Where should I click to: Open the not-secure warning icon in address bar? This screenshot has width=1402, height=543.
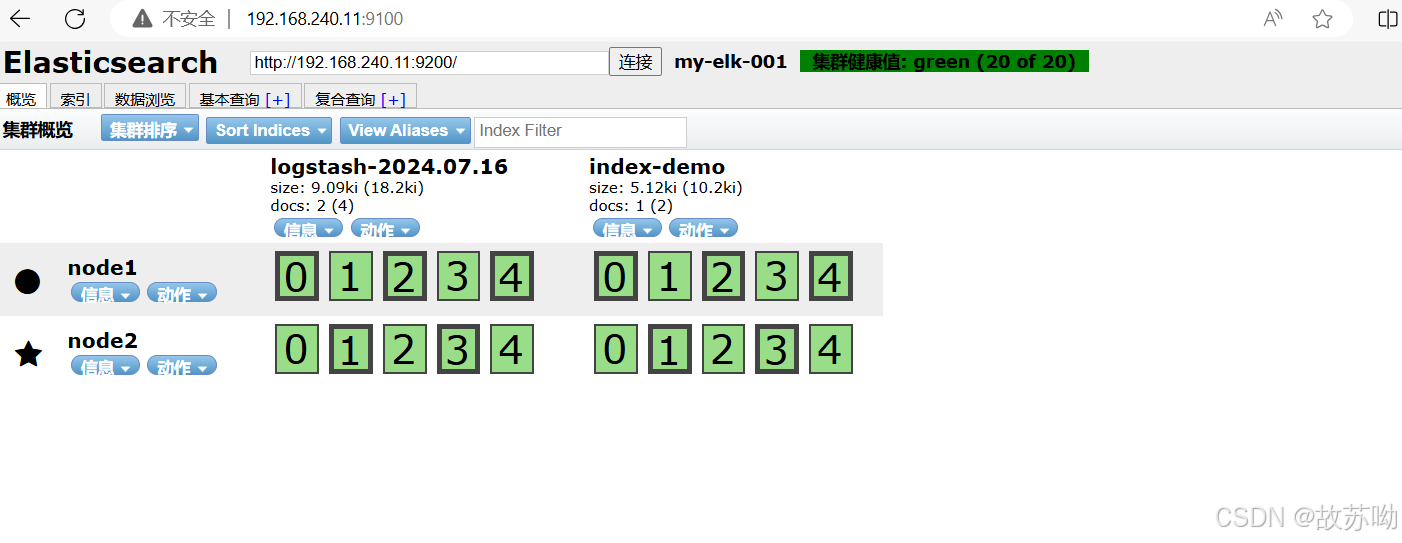143,18
